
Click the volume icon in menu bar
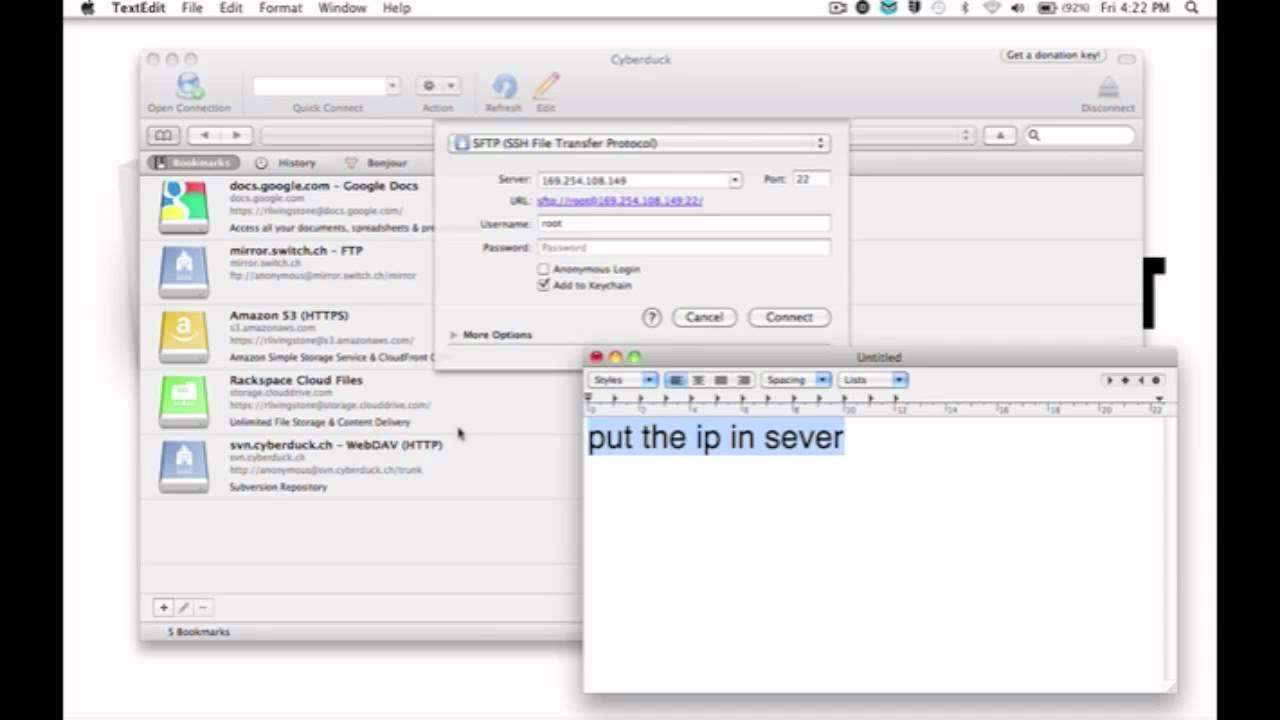coord(1018,8)
